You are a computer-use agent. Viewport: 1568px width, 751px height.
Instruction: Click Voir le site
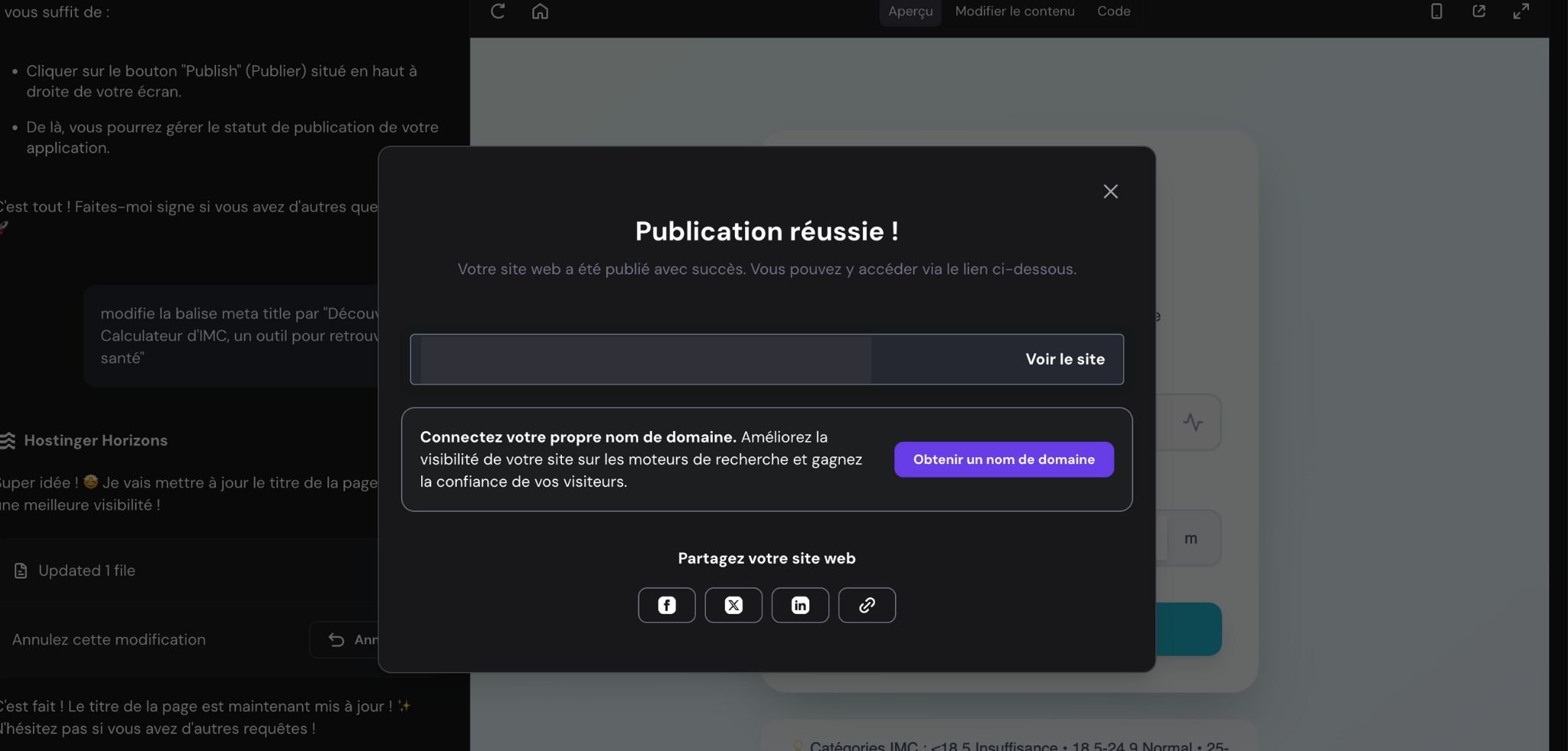click(x=1064, y=359)
